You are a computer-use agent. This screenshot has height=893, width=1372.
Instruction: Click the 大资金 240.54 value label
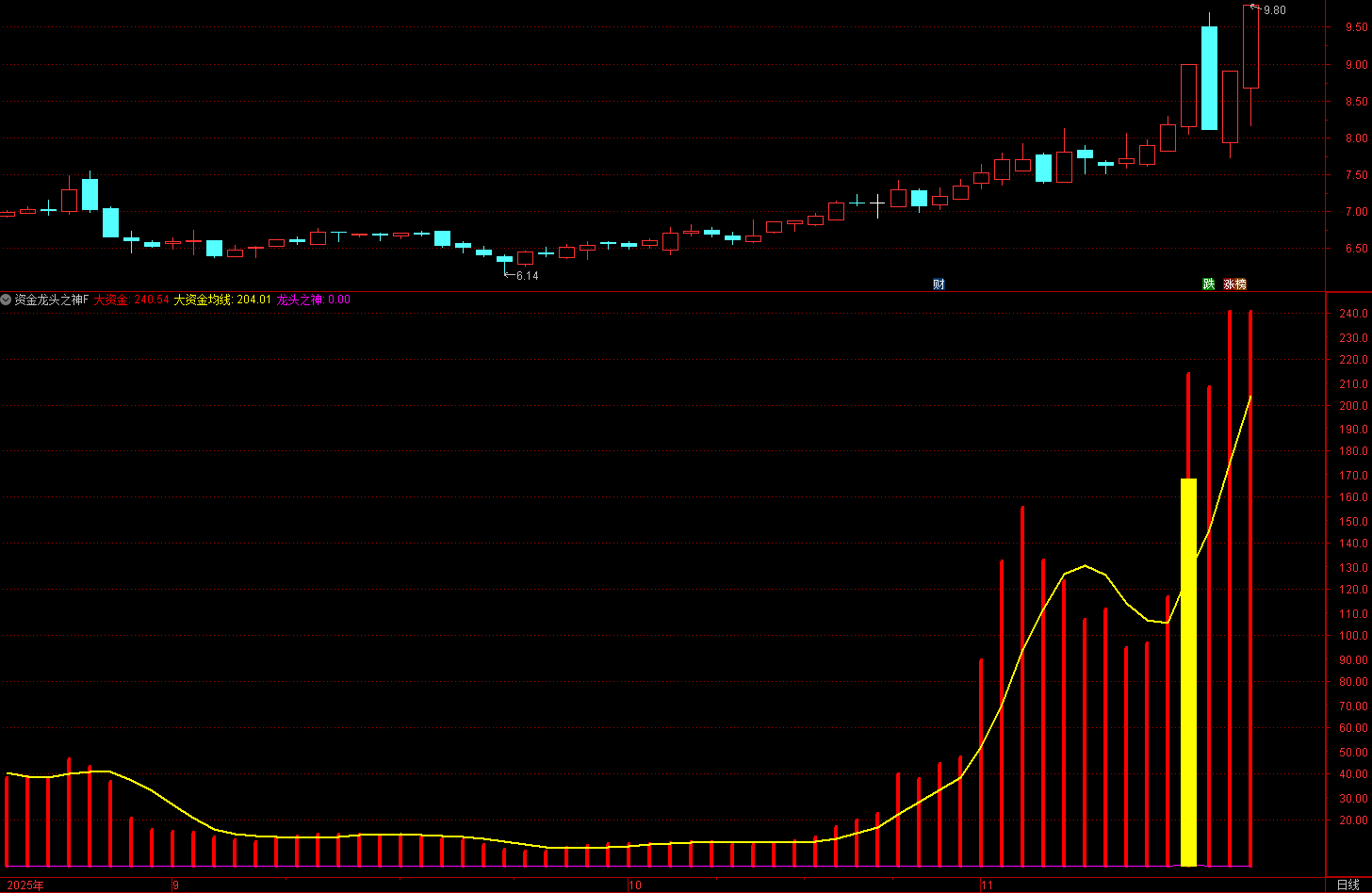(131, 300)
